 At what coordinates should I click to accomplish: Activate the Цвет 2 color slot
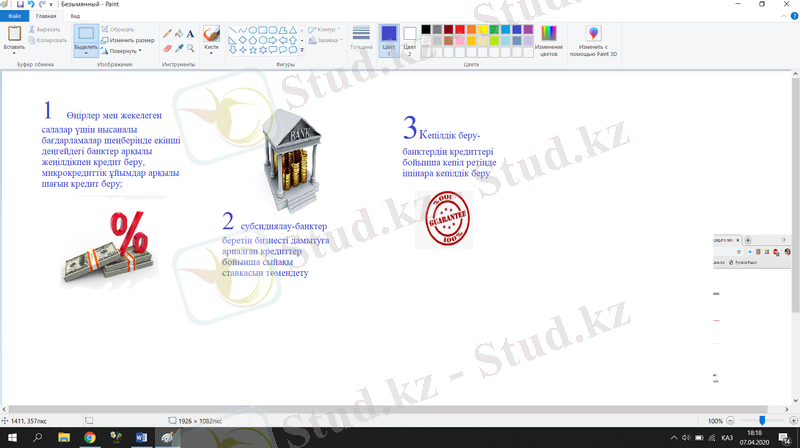(410, 41)
